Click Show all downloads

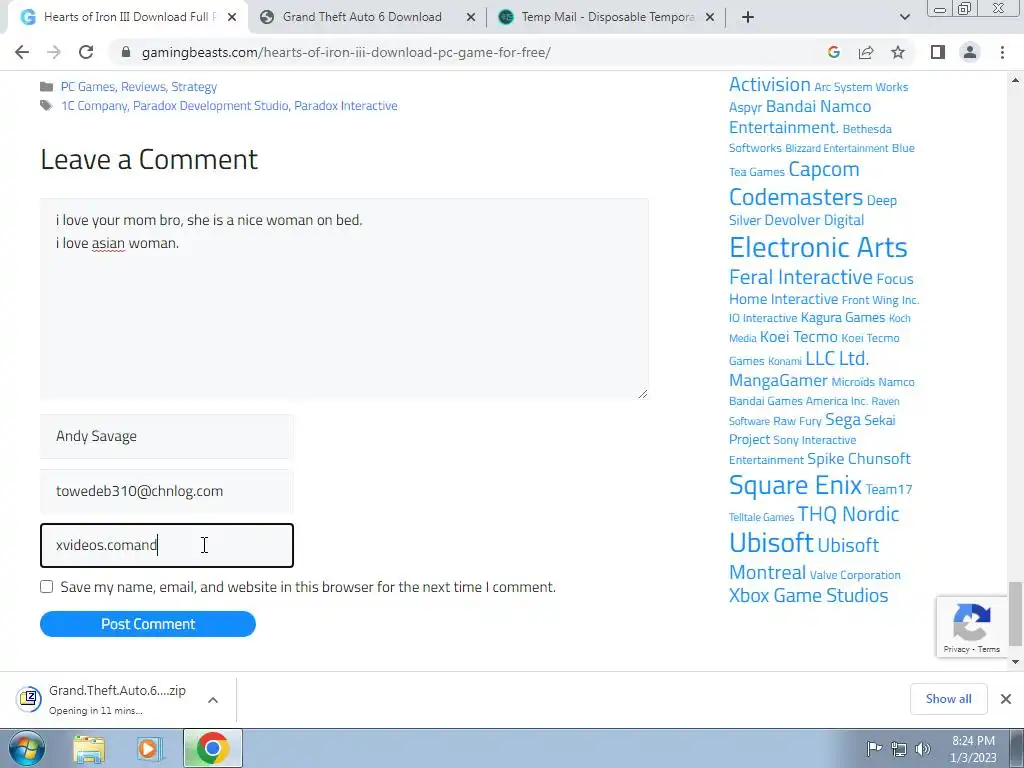click(948, 699)
